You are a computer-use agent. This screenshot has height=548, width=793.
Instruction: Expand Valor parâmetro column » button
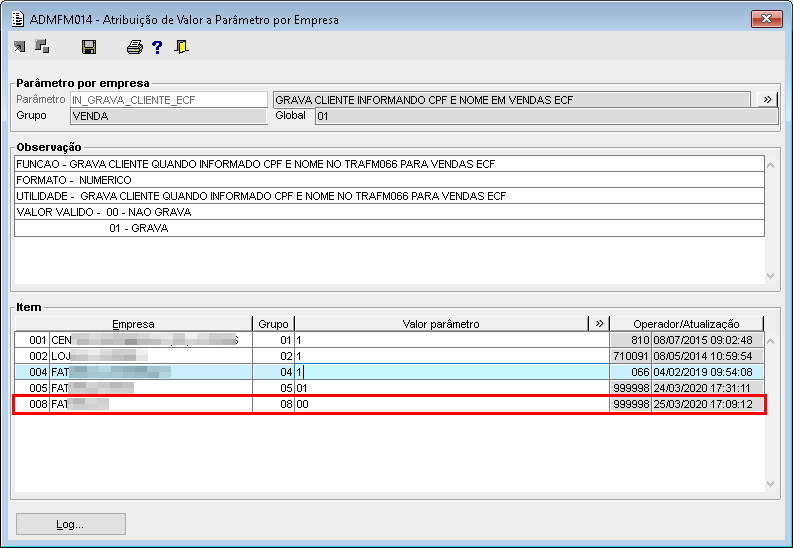[599, 324]
